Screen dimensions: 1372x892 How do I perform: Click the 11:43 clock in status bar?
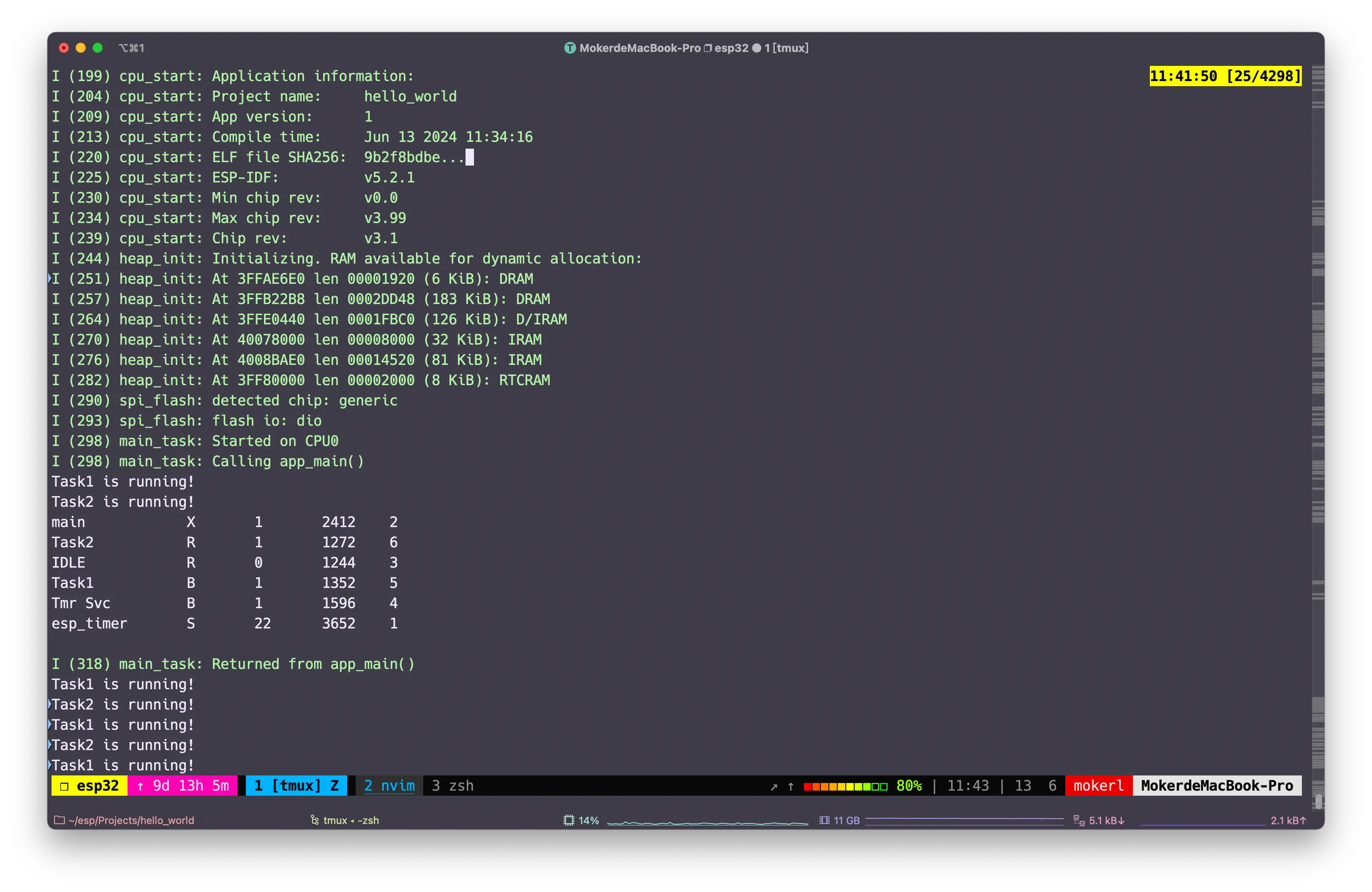(968, 786)
